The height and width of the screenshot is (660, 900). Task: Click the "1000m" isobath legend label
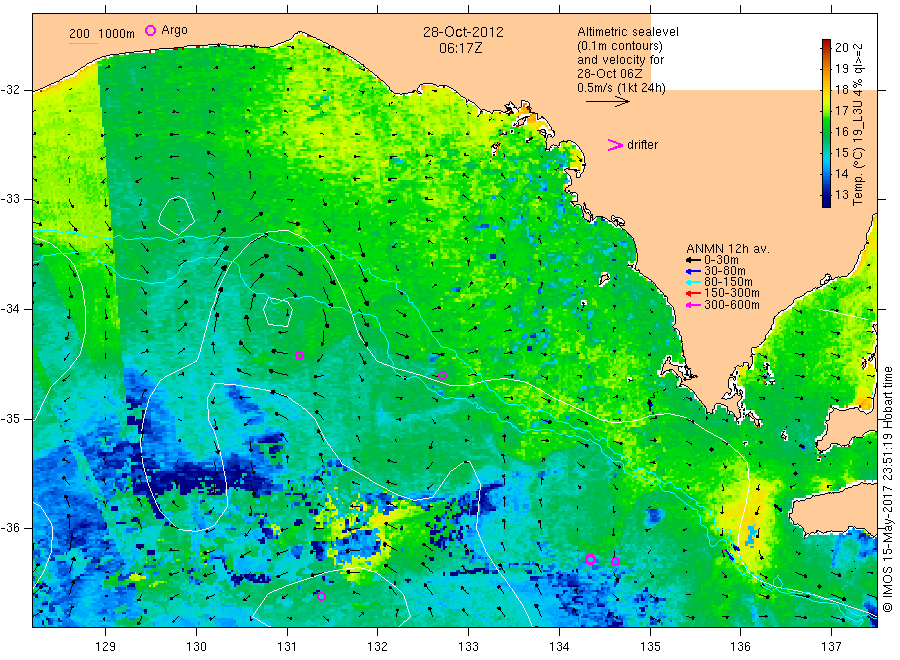pyautogui.click(x=117, y=34)
